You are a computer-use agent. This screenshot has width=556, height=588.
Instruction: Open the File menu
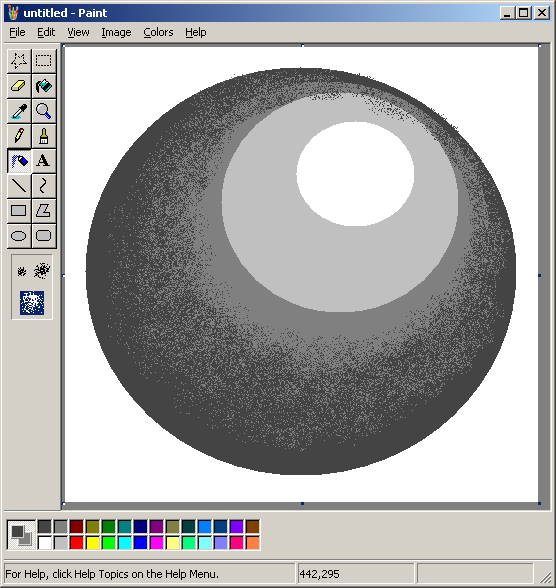(x=17, y=32)
